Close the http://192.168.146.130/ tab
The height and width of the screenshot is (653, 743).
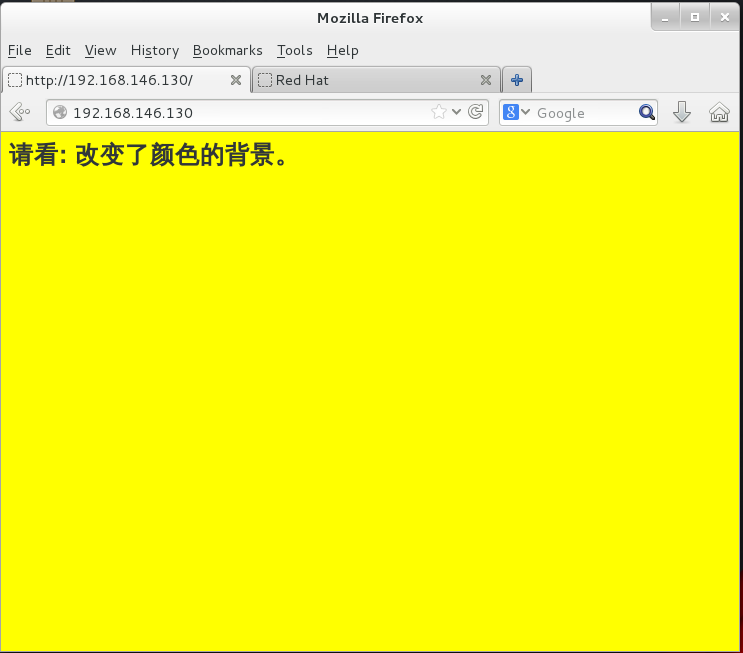(x=236, y=80)
